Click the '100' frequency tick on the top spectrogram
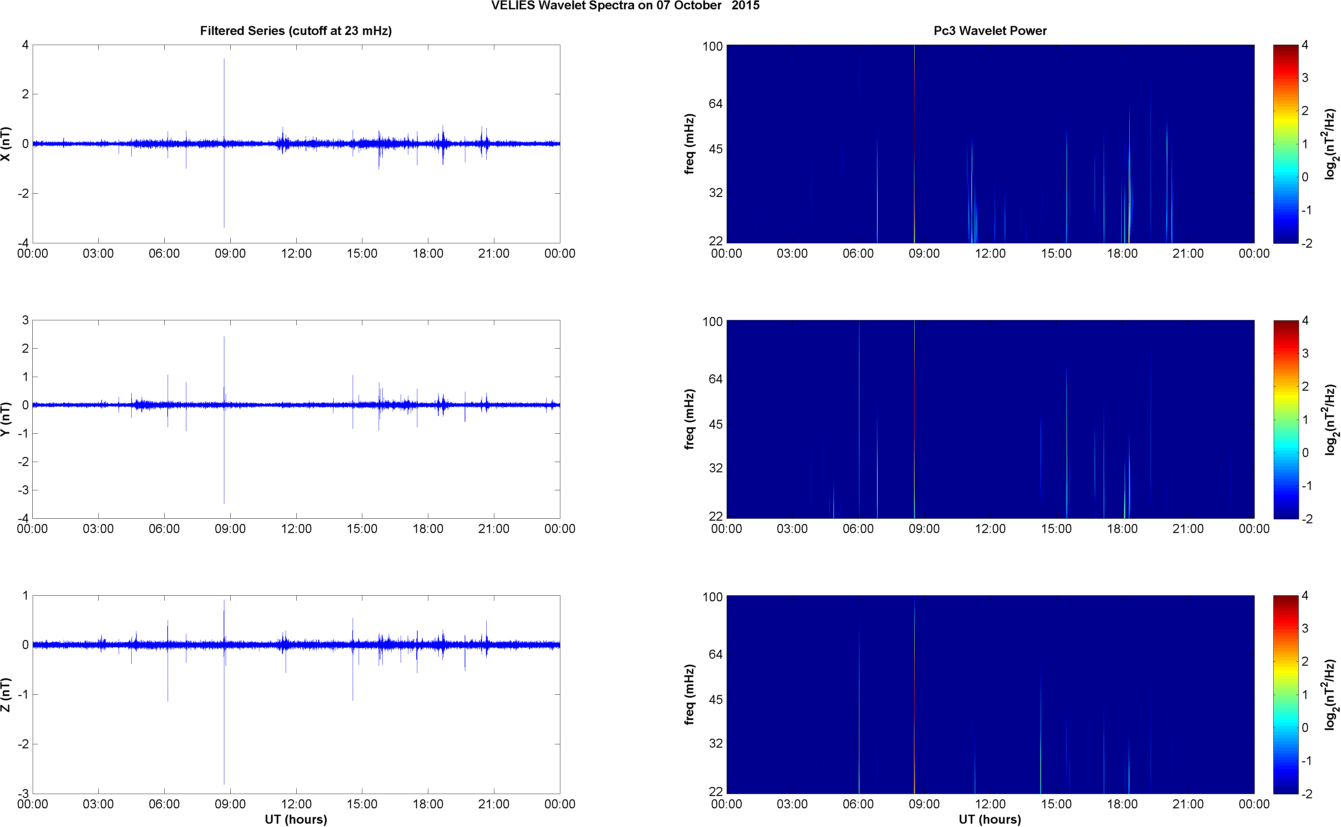Screen dimensions: 1341x827 click(x=712, y=46)
